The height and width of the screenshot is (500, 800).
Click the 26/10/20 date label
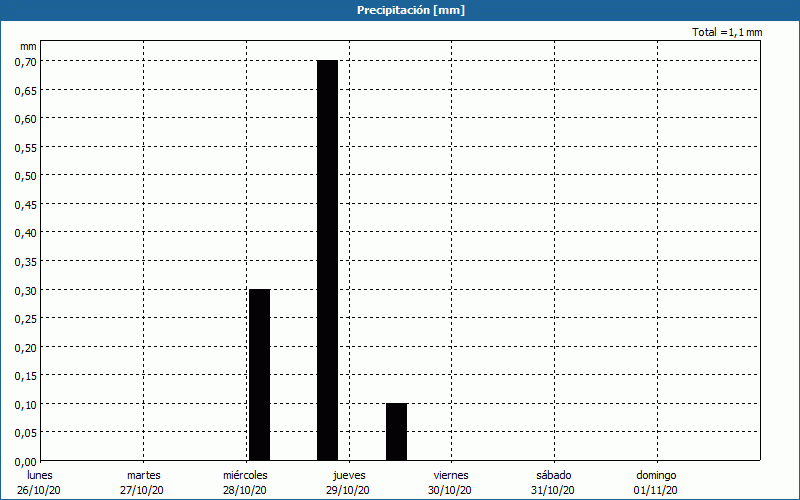[39, 490]
